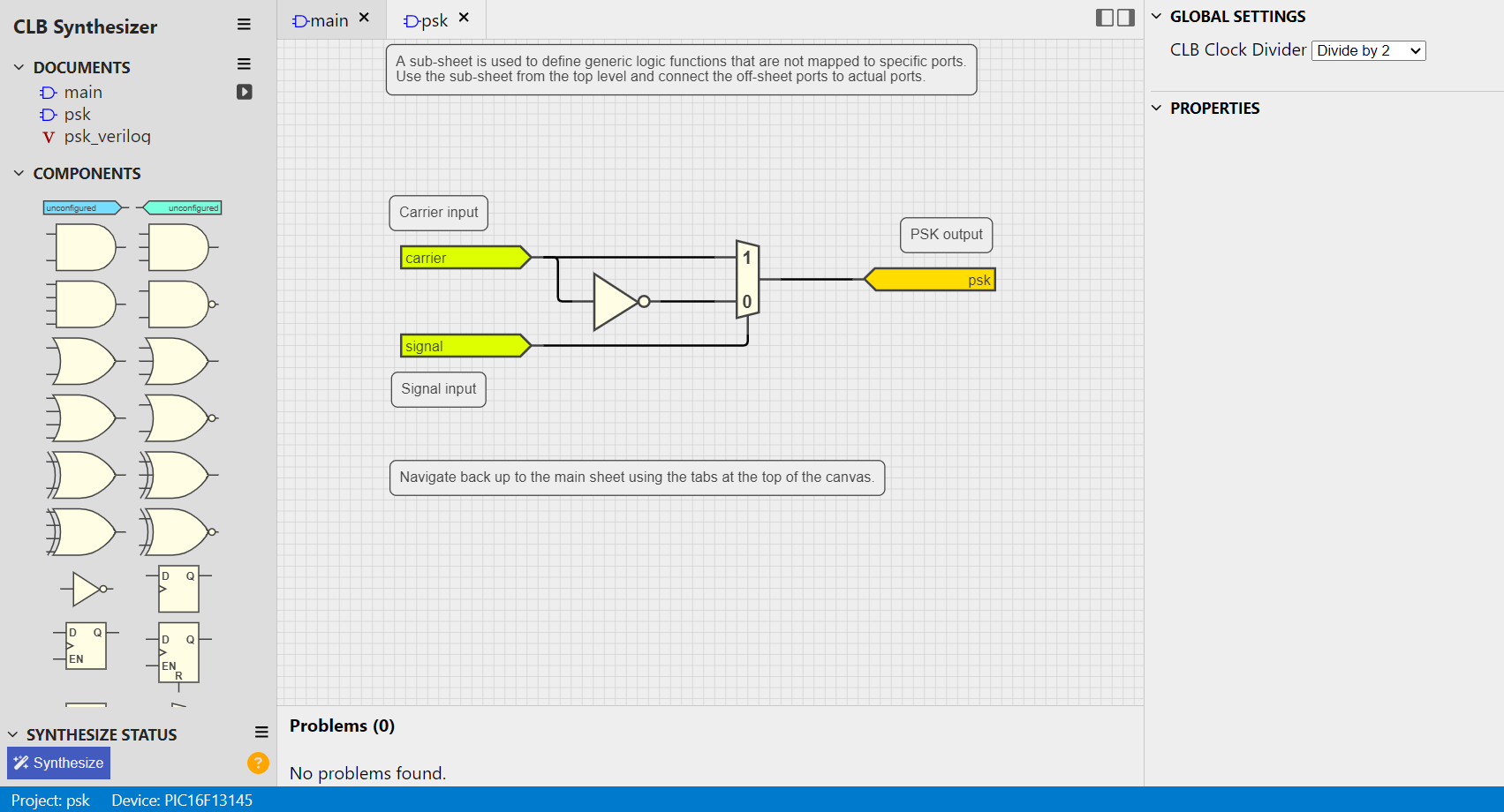
Task: Collapse the Global Settings section
Action: [1157, 17]
